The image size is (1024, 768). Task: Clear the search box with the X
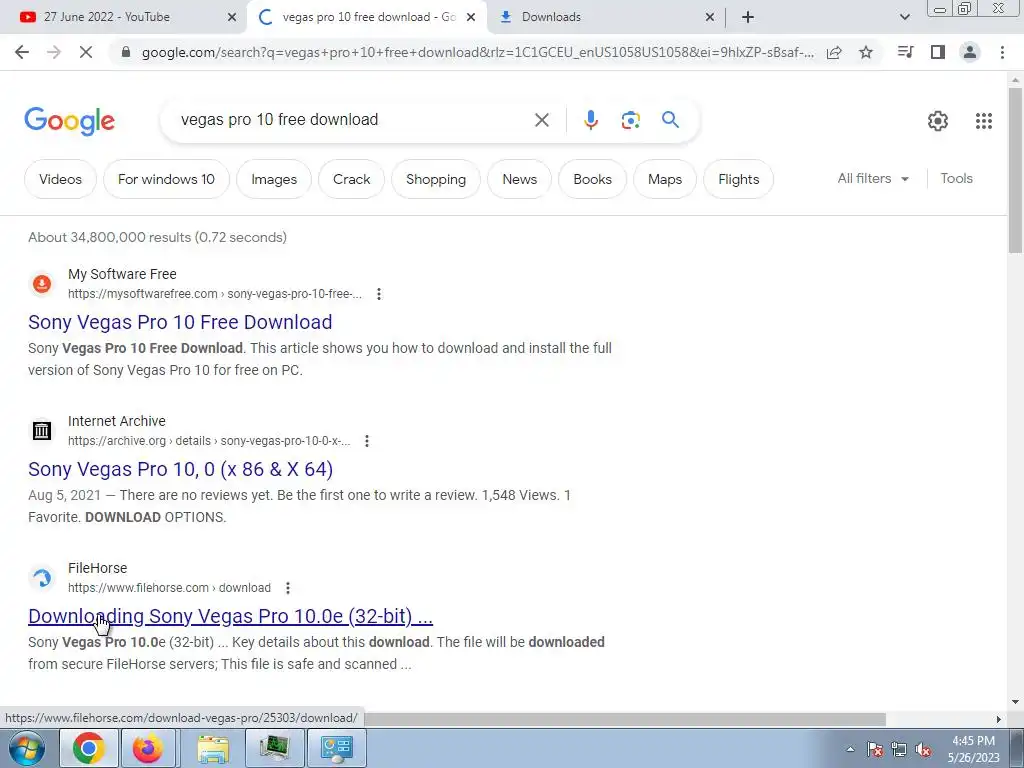(x=542, y=120)
